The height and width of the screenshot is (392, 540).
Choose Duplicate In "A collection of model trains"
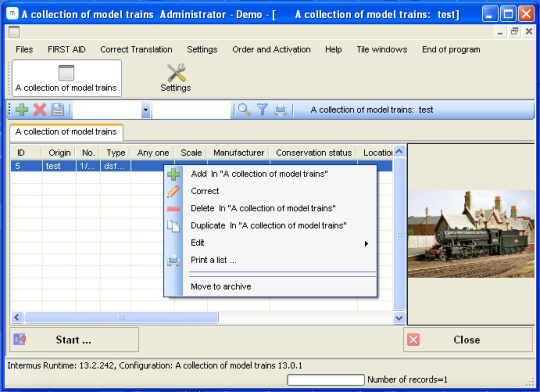[x=269, y=226]
